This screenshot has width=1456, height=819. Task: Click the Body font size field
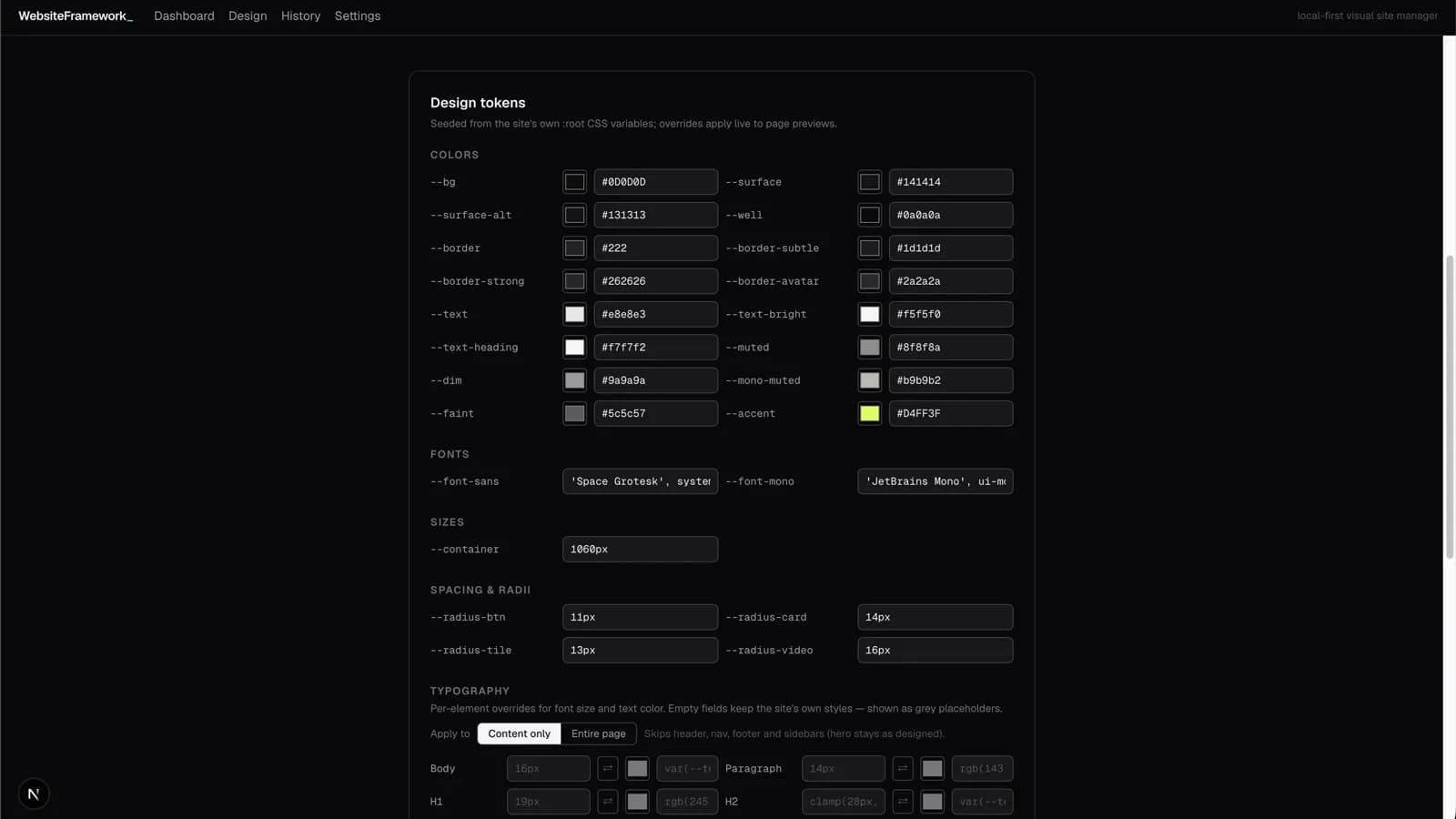pyautogui.click(x=549, y=769)
